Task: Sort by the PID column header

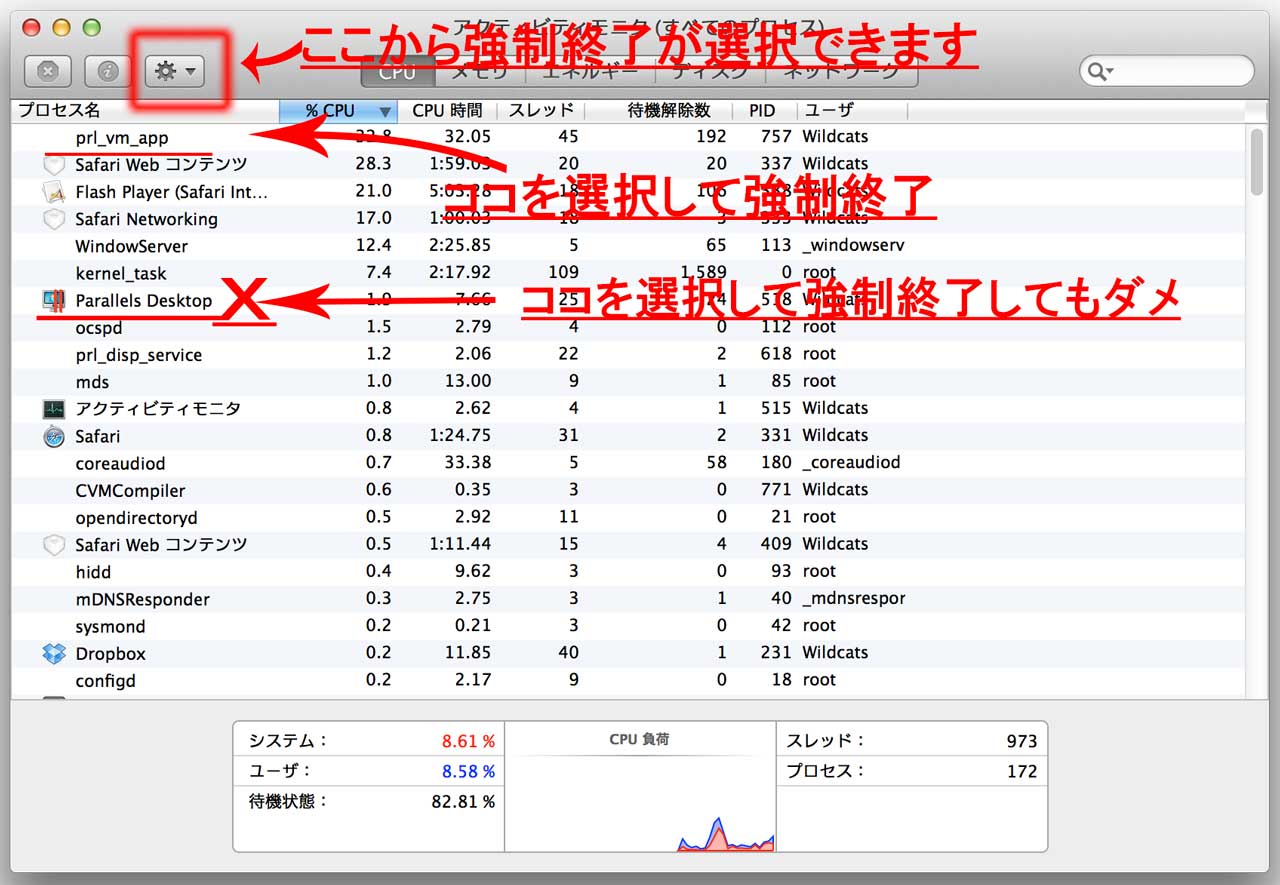Action: pos(765,110)
